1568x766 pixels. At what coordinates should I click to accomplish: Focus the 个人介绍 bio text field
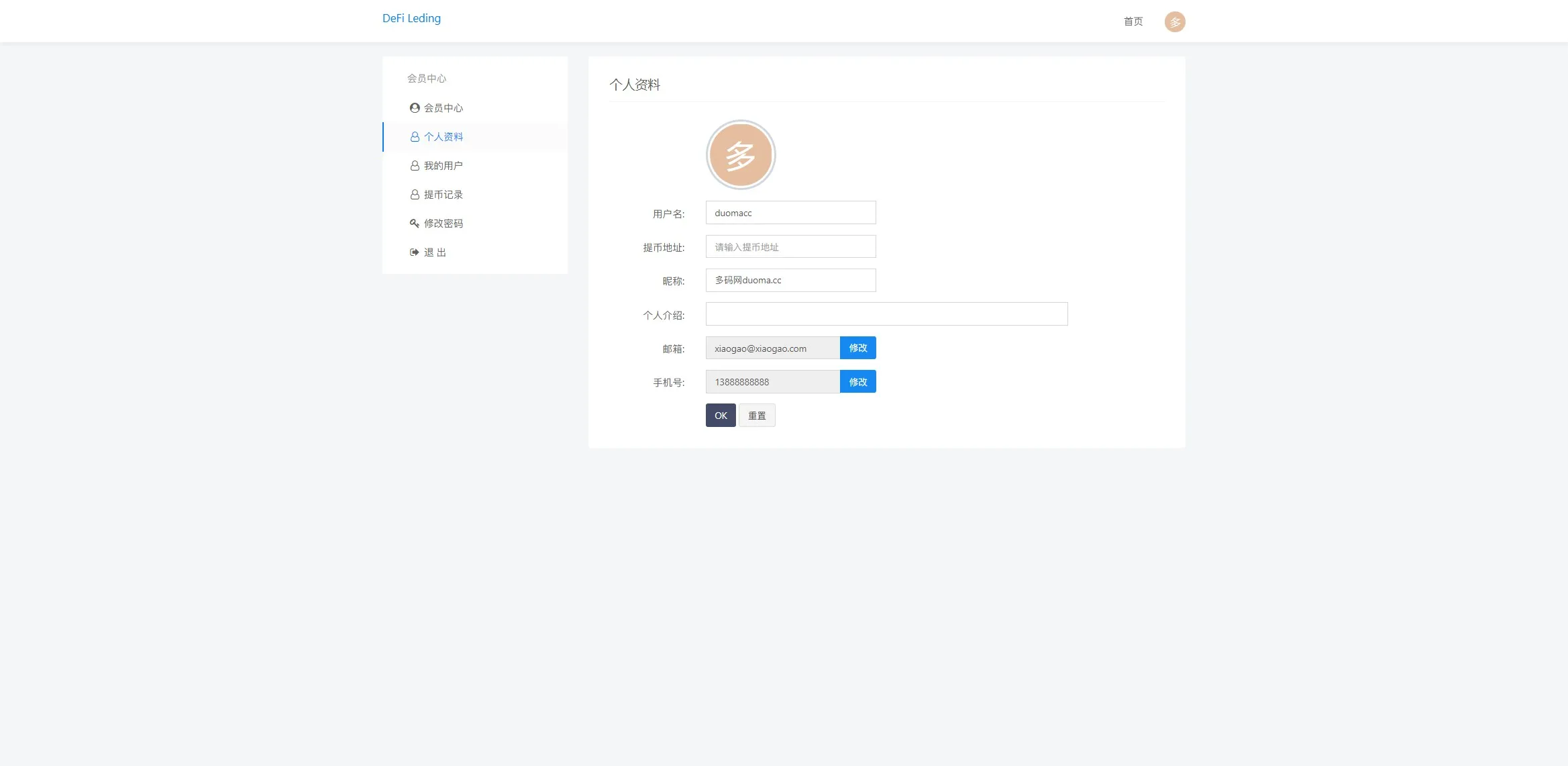point(886,314)
